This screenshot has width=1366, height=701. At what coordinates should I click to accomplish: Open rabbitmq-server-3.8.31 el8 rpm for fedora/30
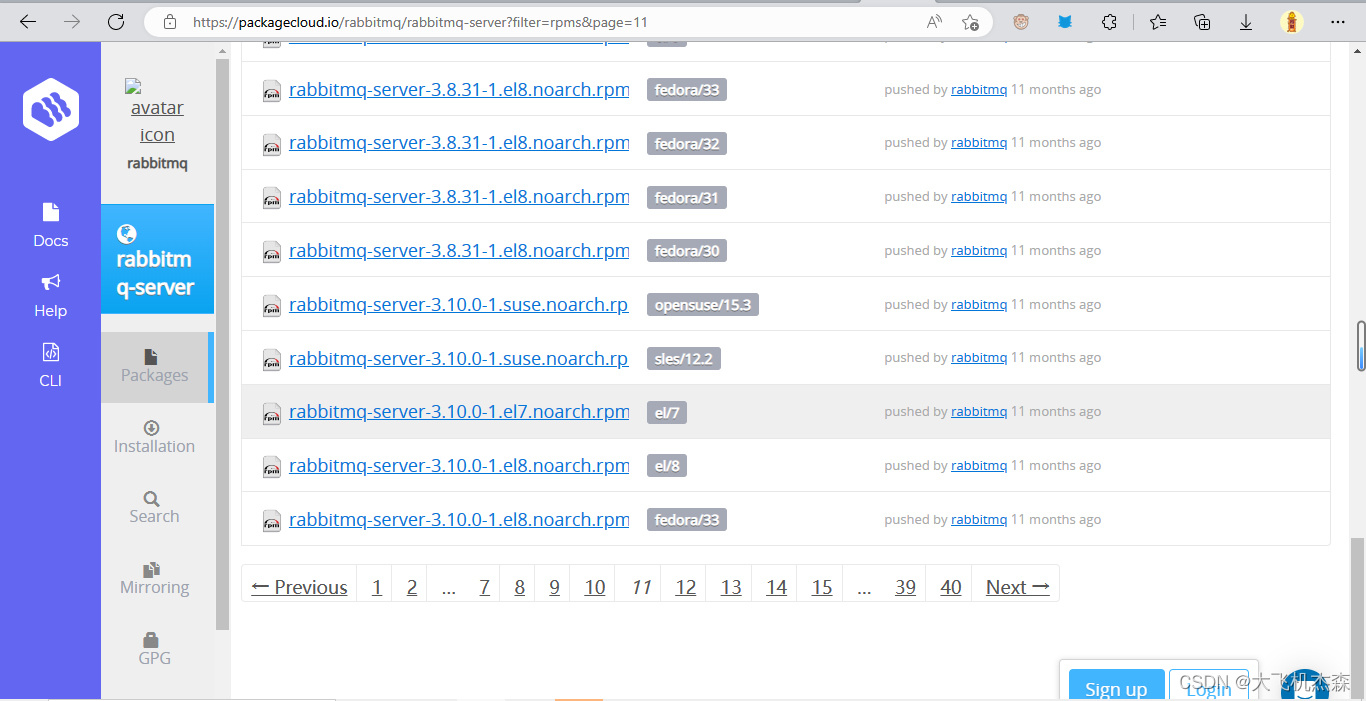[x=459, y=251]
